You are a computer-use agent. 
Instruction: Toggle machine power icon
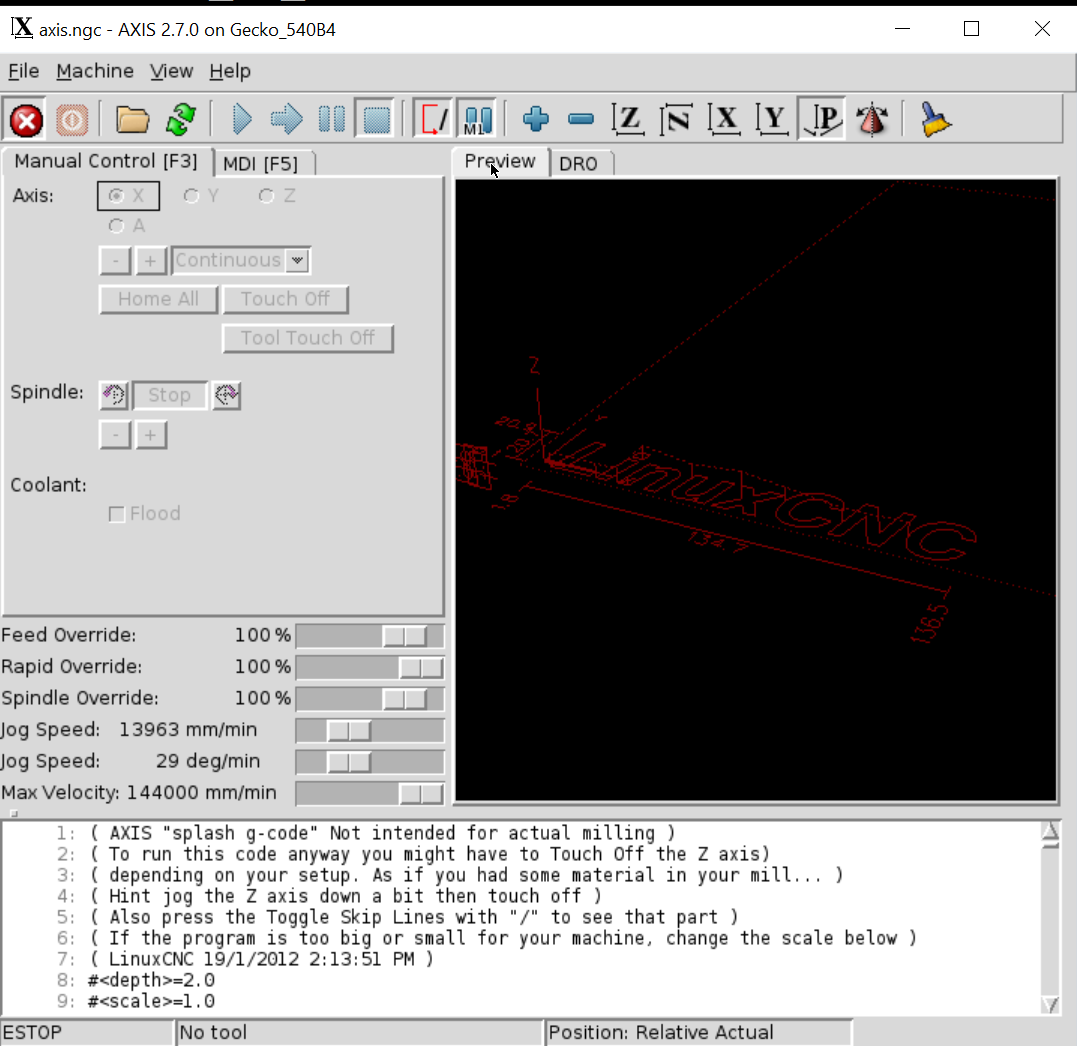(x=72, y=121)
